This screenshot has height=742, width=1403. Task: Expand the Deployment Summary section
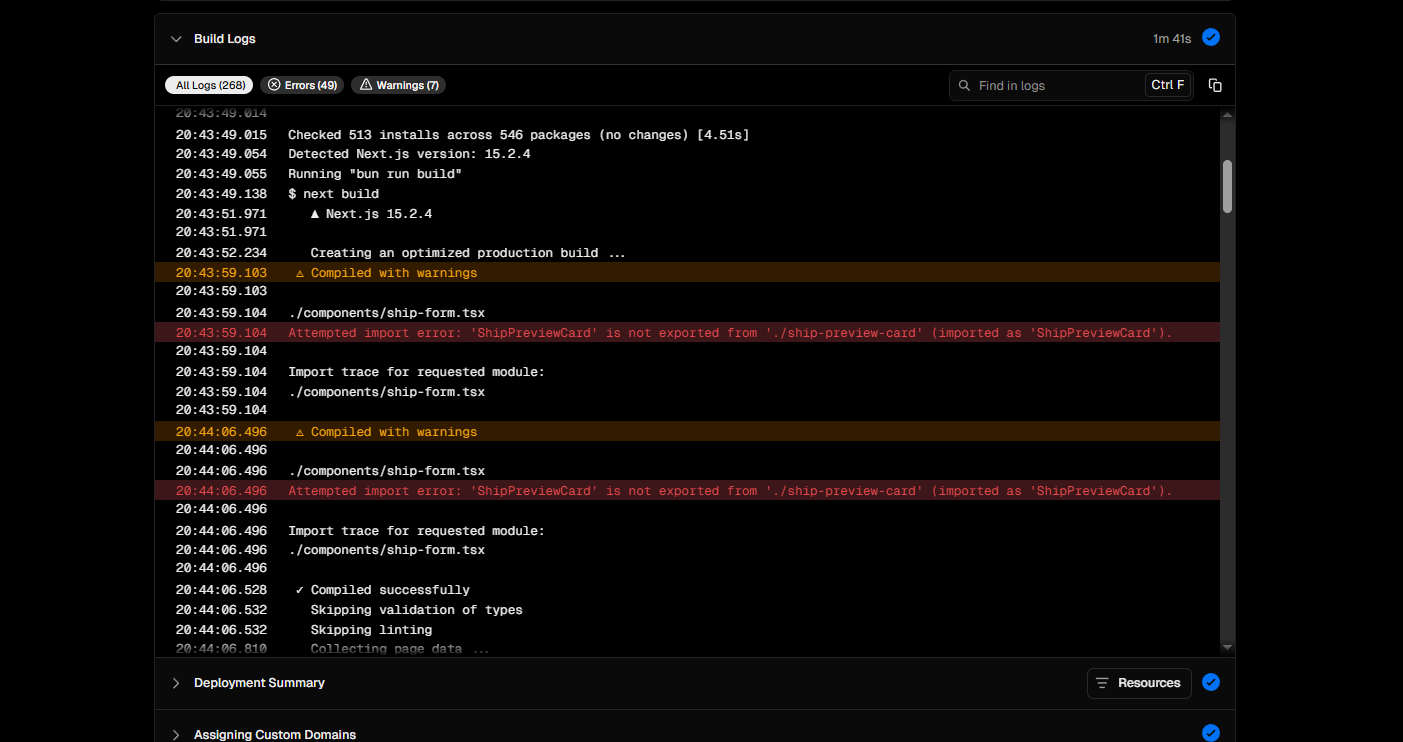[176, 683]
